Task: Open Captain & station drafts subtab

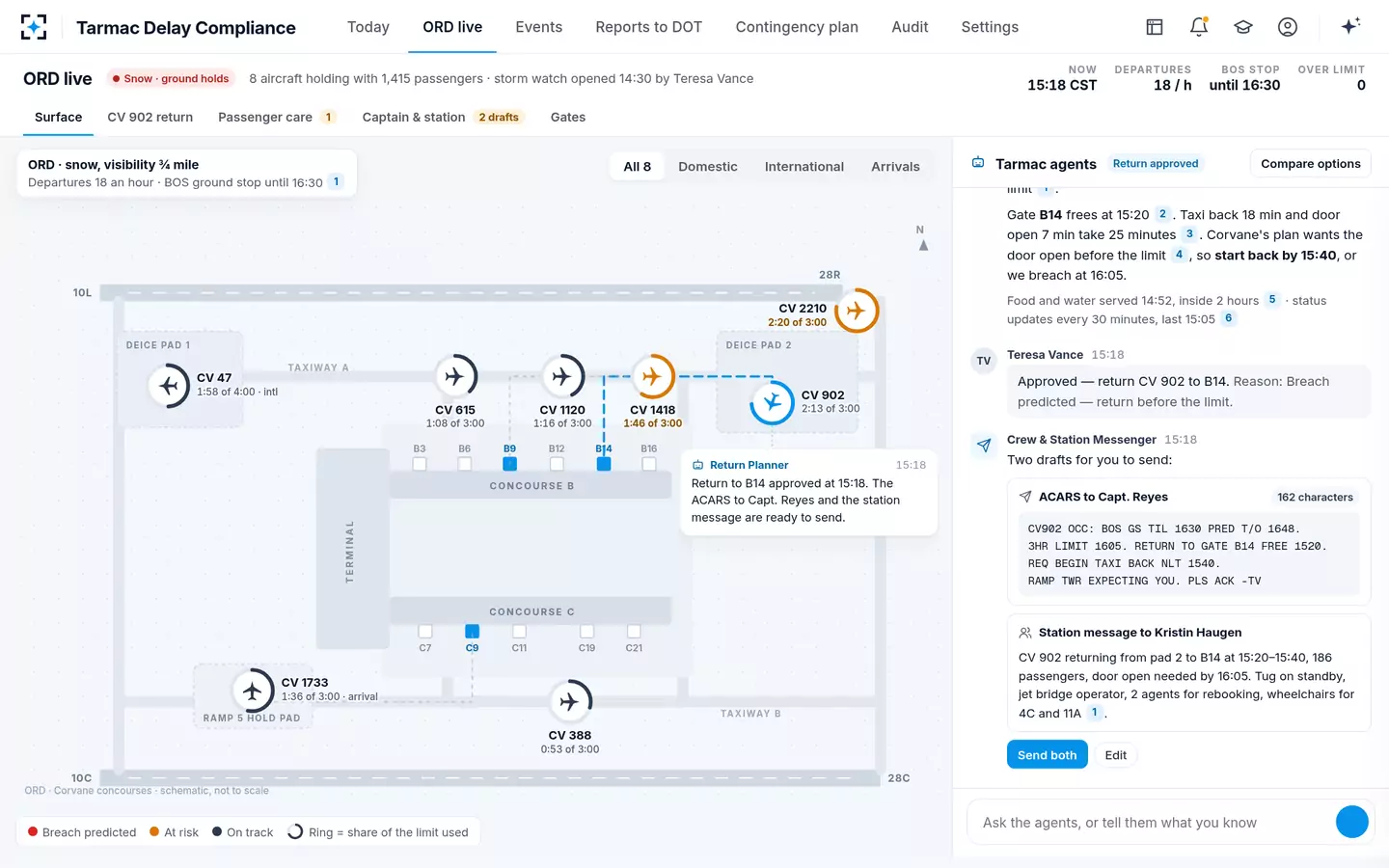Action: tap(443, 118)
